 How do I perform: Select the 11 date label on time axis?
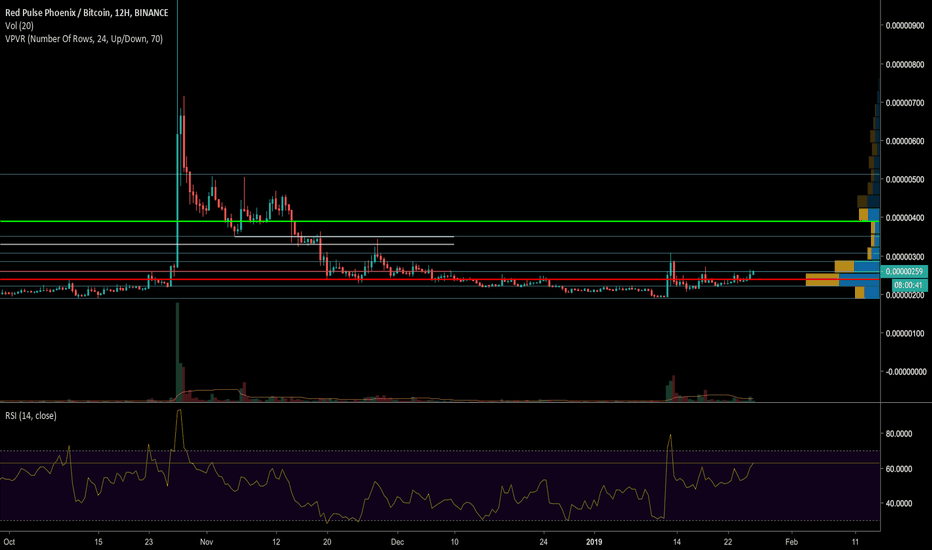855,542
